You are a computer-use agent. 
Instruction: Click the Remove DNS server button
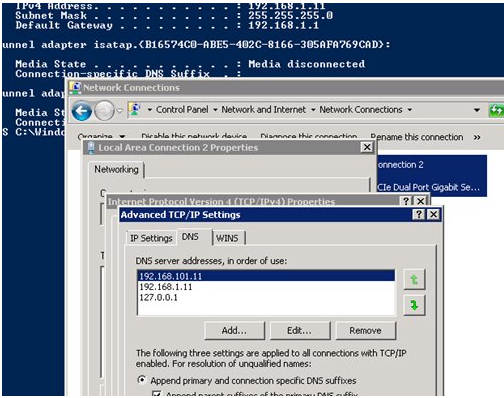click(365, 330)
